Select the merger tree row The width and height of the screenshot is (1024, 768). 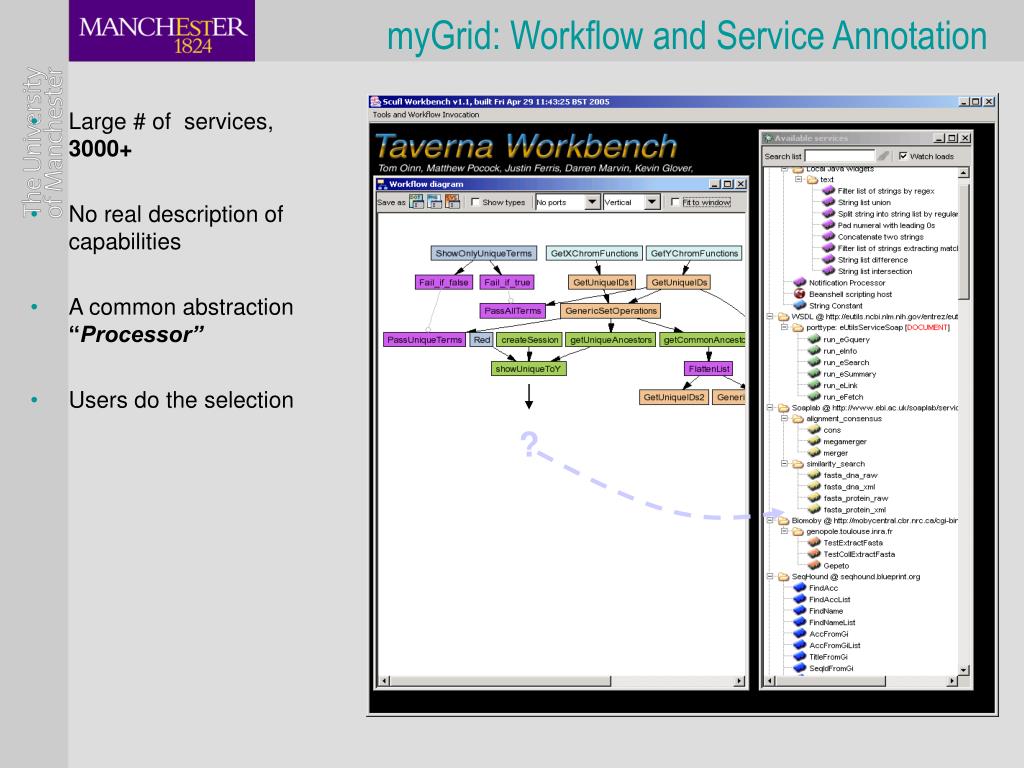coord(828,453)
